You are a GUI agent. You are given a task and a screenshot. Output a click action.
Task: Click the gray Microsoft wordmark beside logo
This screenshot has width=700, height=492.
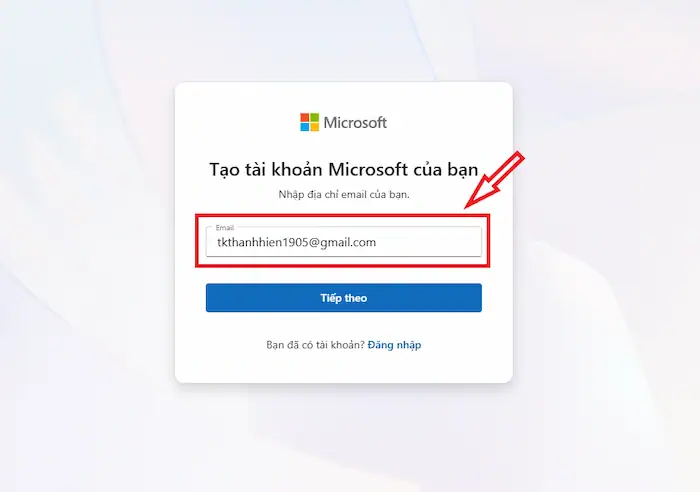[355, 123]
